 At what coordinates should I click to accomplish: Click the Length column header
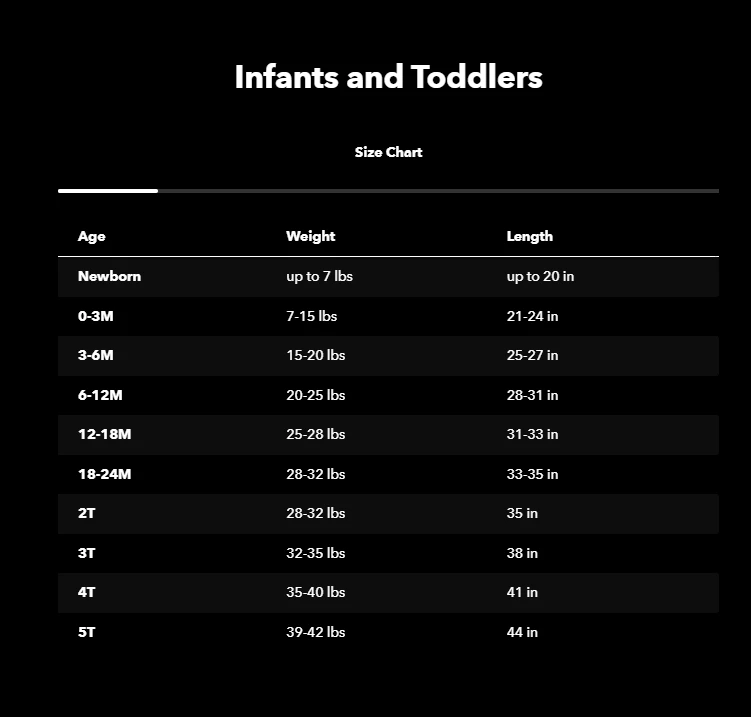click(x=529, y=237)
